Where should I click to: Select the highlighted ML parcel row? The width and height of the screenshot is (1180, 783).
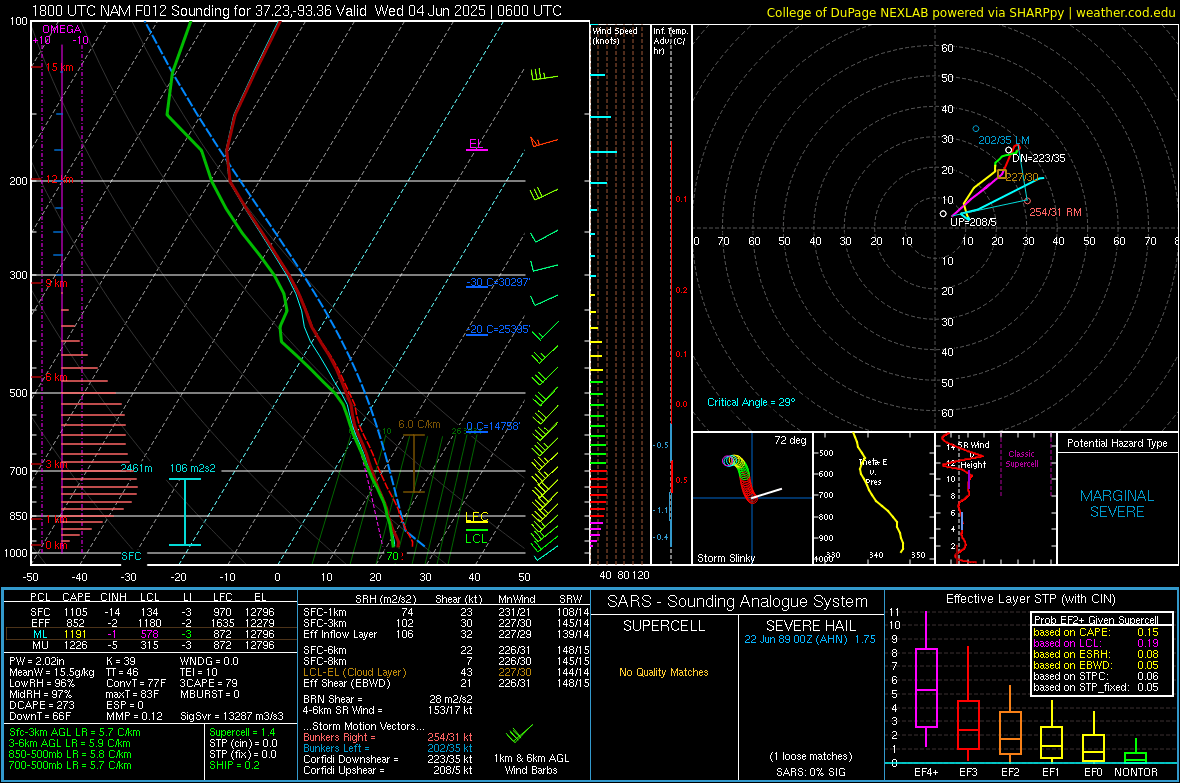[x=151, y=634]
